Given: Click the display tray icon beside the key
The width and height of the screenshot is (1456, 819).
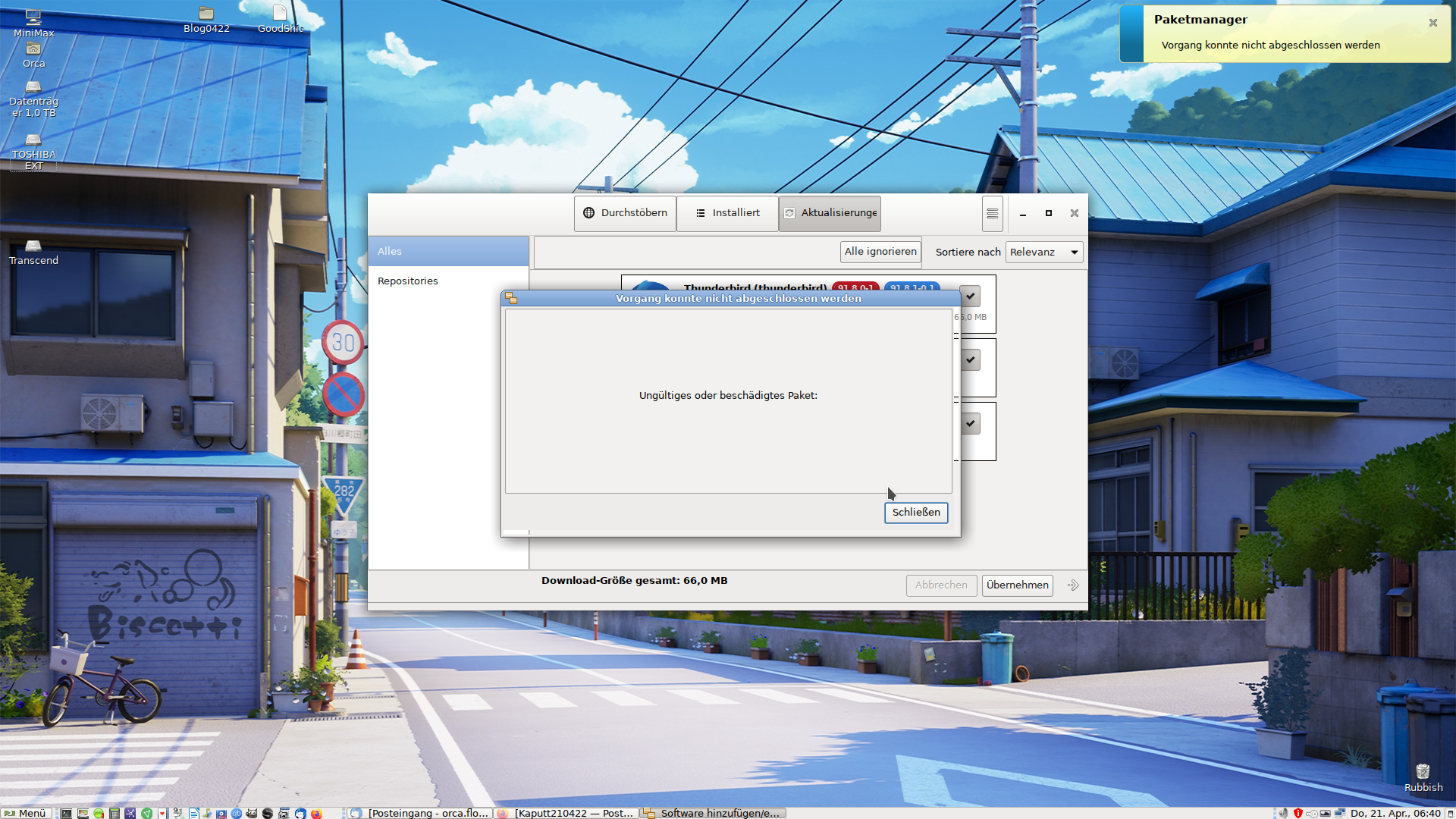Looking at the screenshot, I should (1325, 814).
